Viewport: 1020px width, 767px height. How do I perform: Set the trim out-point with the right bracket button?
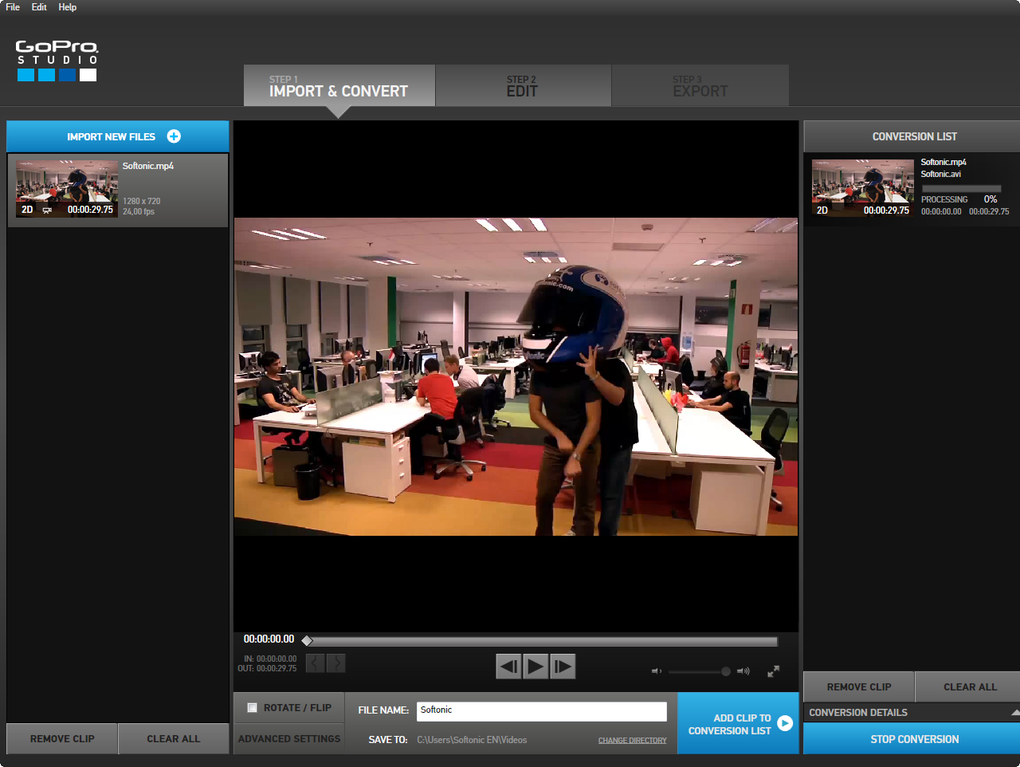pos(336,664)
